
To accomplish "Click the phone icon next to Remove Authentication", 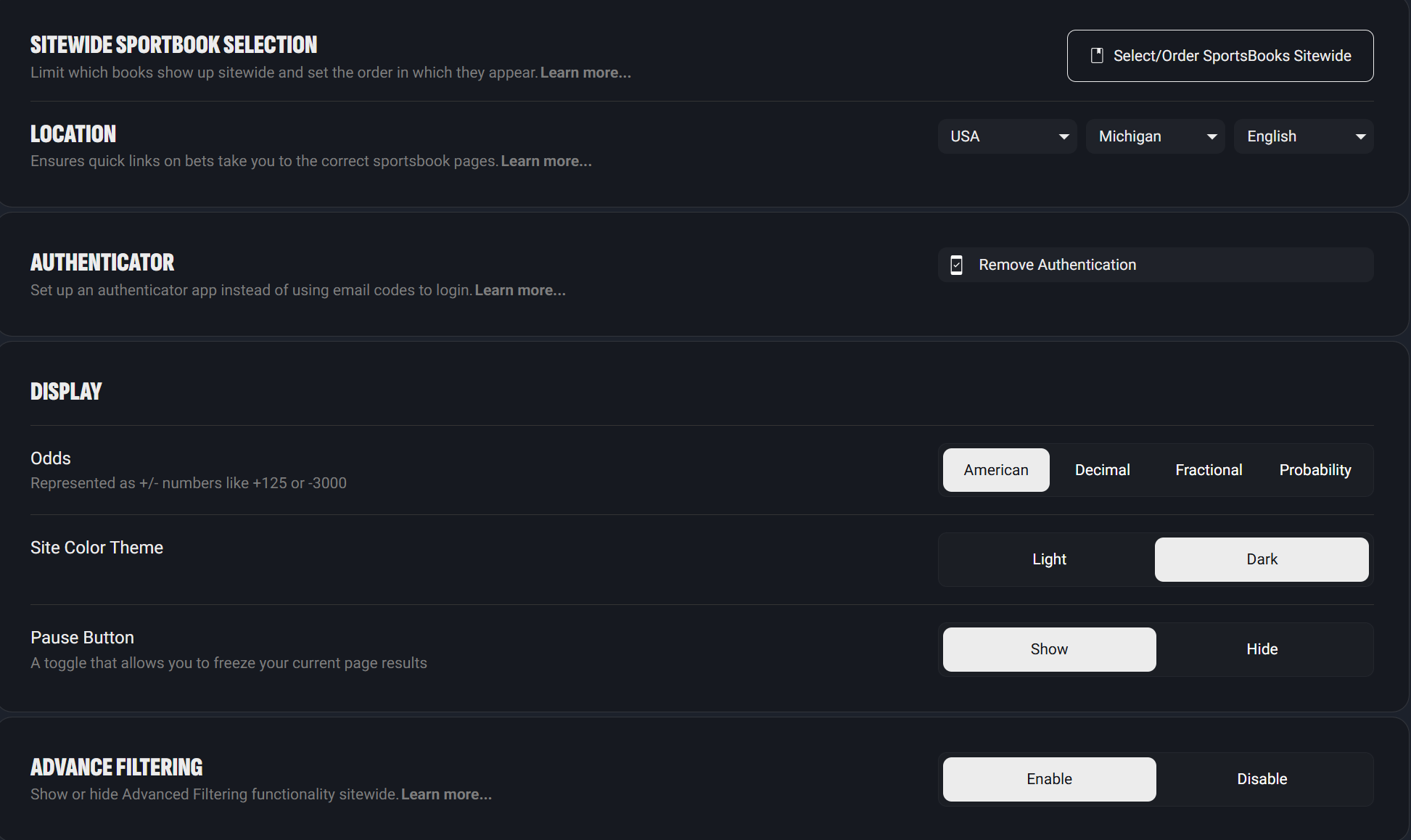I will [957, 265].
